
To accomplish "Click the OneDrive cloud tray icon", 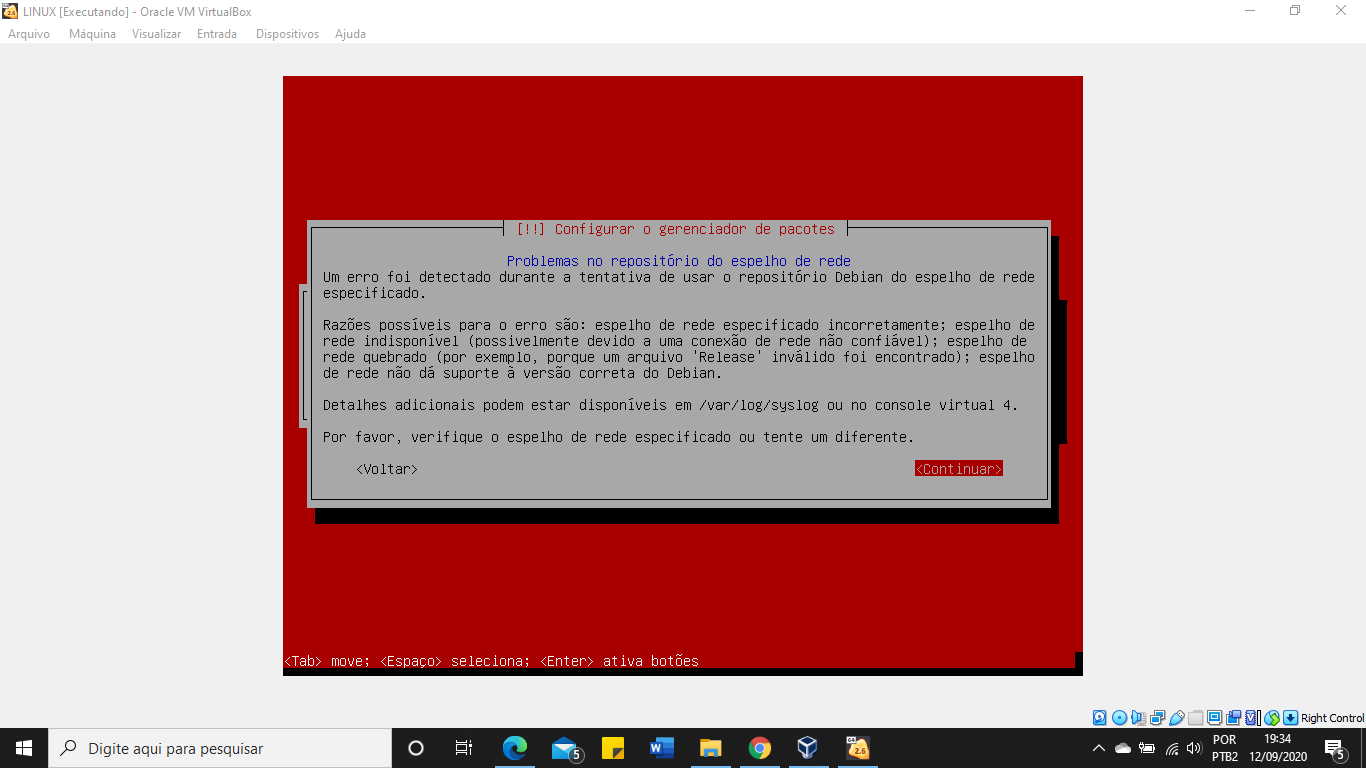I will 1123,748.
